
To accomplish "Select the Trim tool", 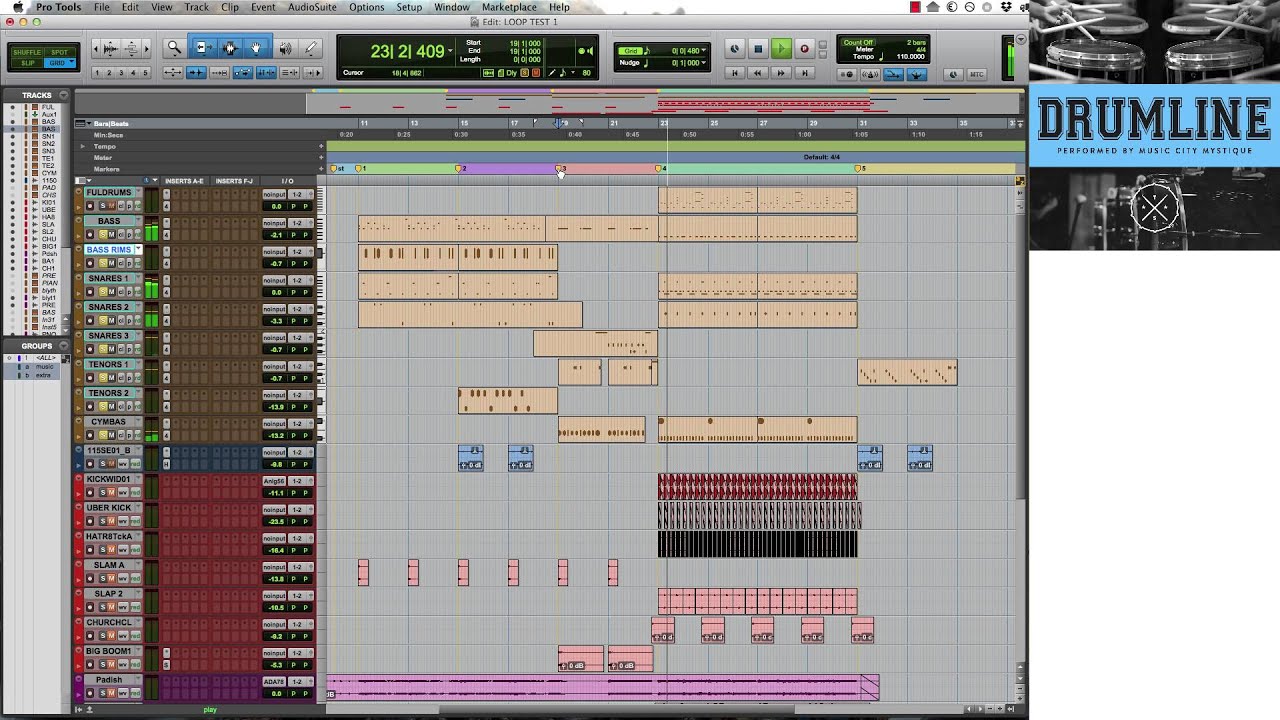I will (x=202, y=47).
